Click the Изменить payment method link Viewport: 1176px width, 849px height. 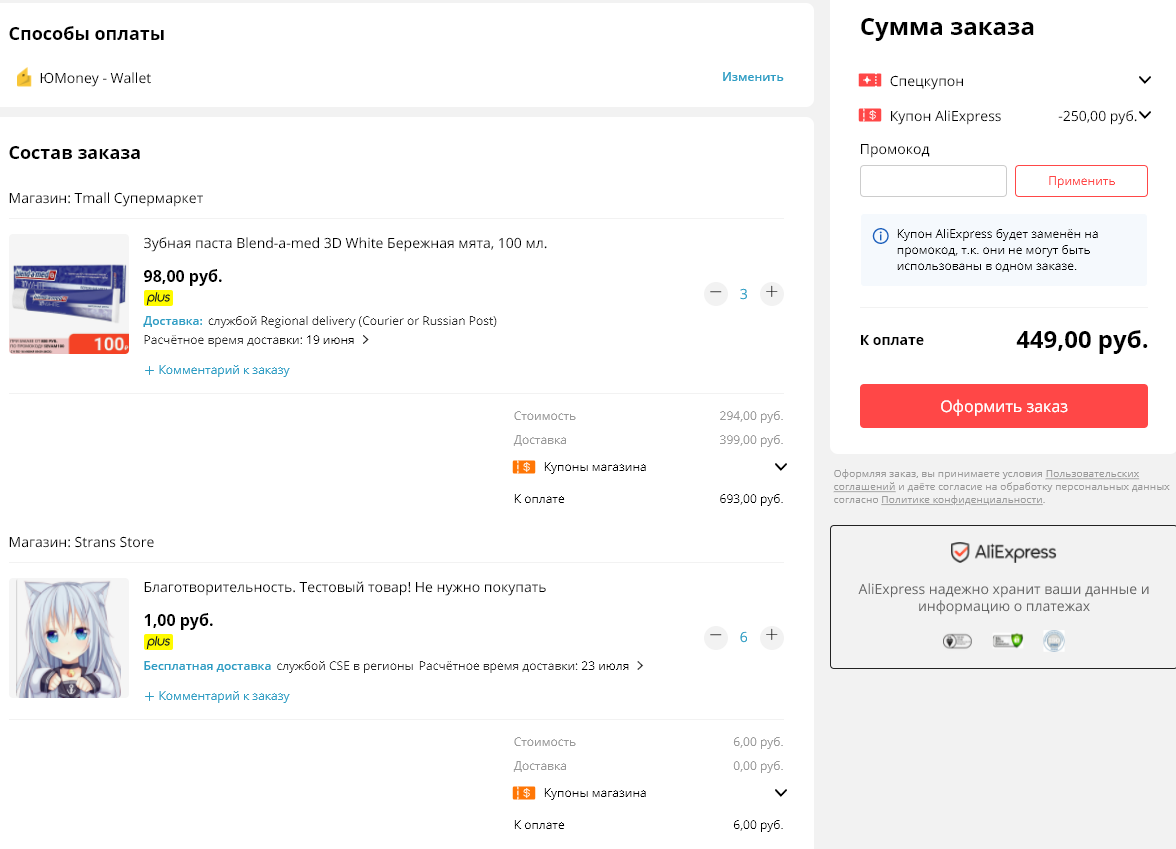pyautogui.click(x=752, y=76)
